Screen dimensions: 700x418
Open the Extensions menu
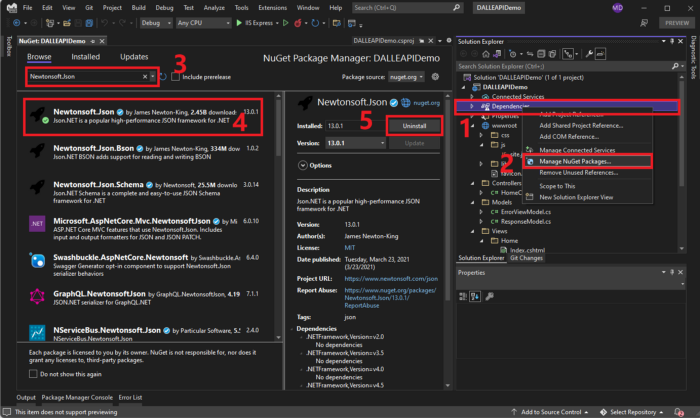pos(272,8)
